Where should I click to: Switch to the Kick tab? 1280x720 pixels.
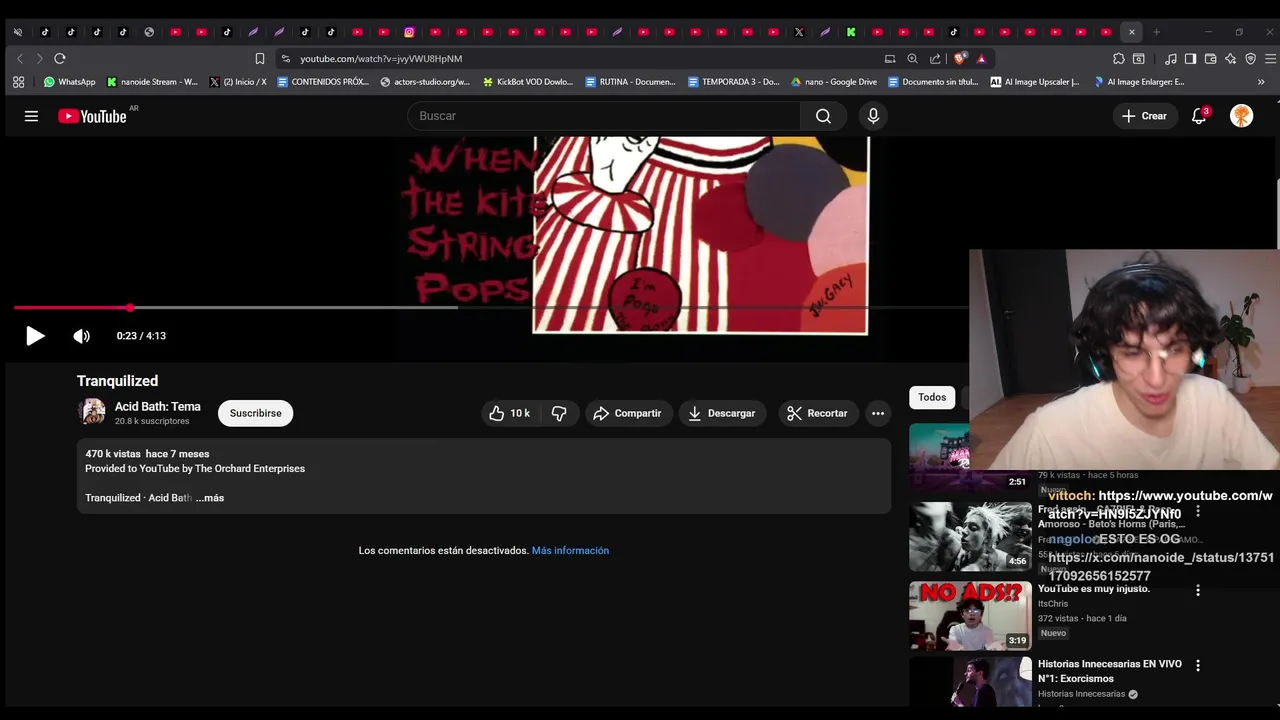[x=851, y=32]
